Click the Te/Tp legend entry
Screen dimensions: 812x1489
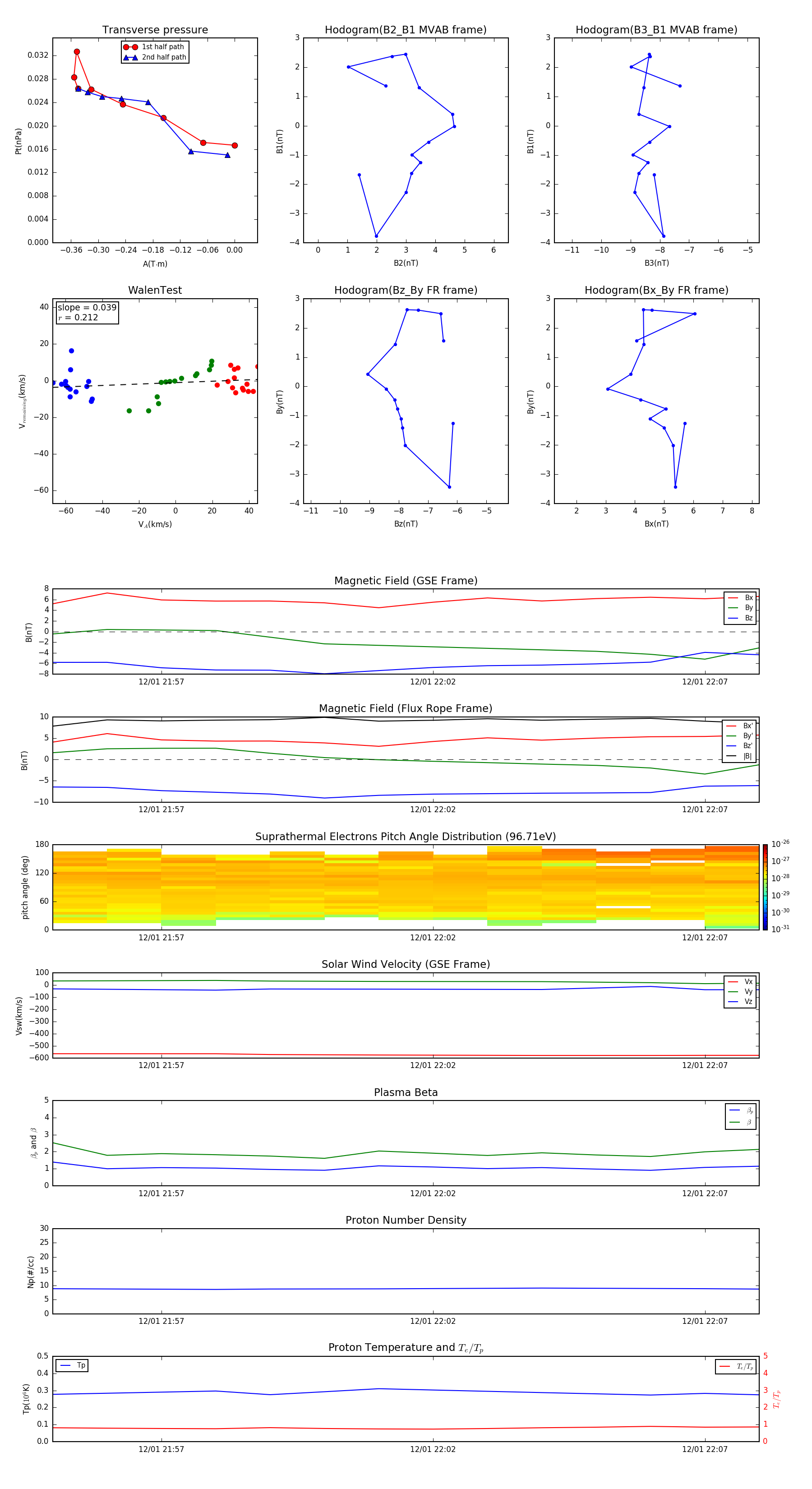[736, 1366]
